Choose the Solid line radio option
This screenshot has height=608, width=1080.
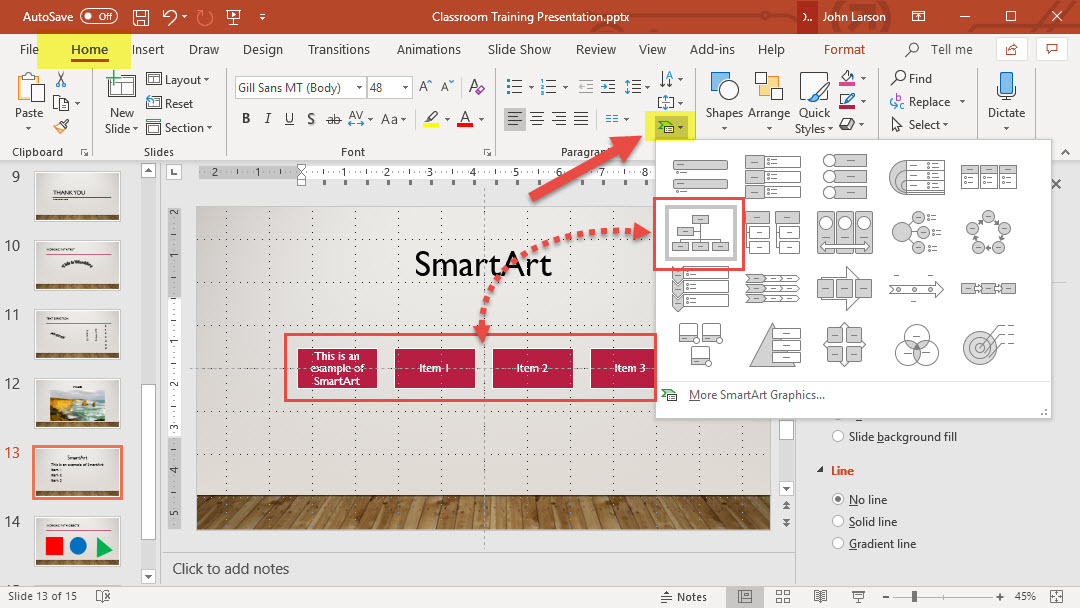coord(838,522)
